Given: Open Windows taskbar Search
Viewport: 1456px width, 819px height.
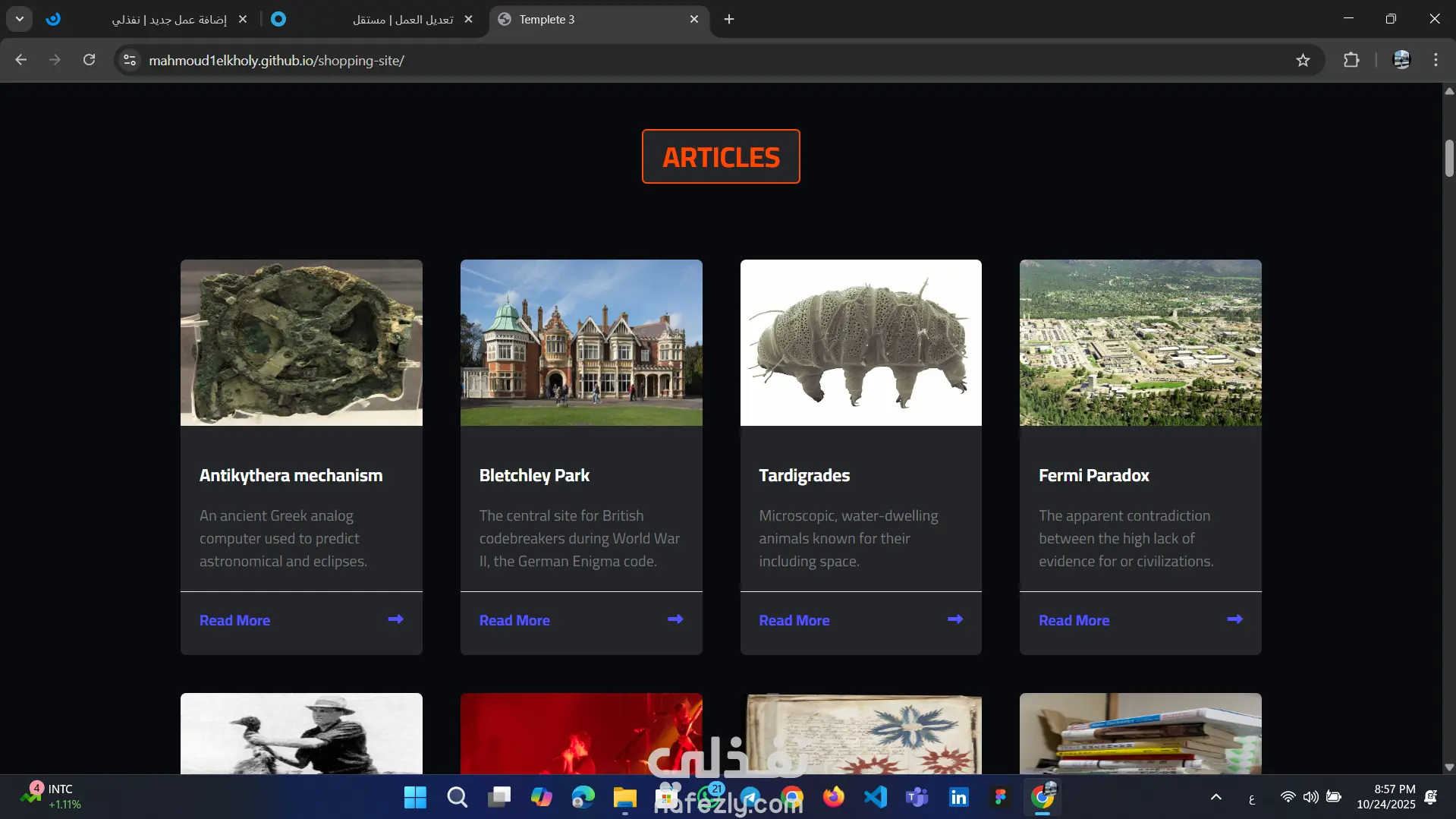Looking at the screenshot, I should tap(457, 797).
